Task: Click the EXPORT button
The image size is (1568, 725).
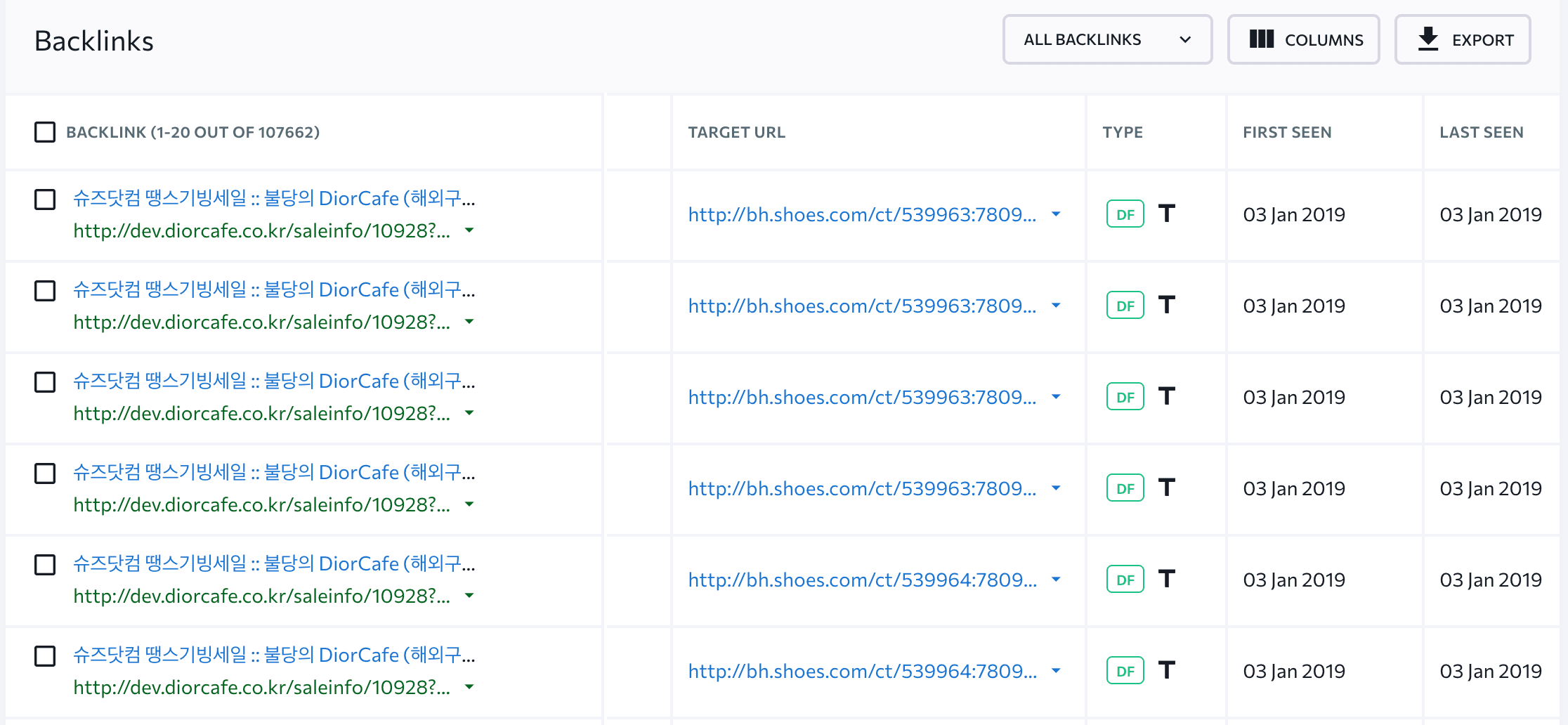Action: click(x=1463, y=39)
